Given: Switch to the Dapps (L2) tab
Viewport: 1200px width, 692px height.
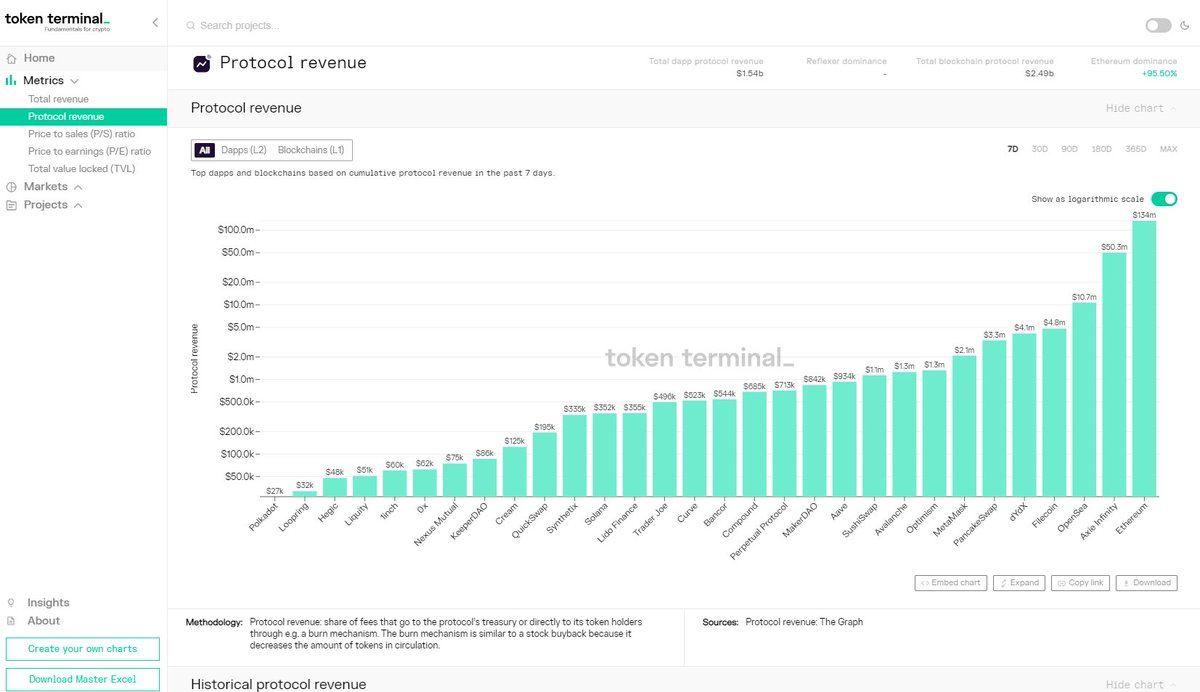Looking at the screenshot, I should click(x=244, y=150).
